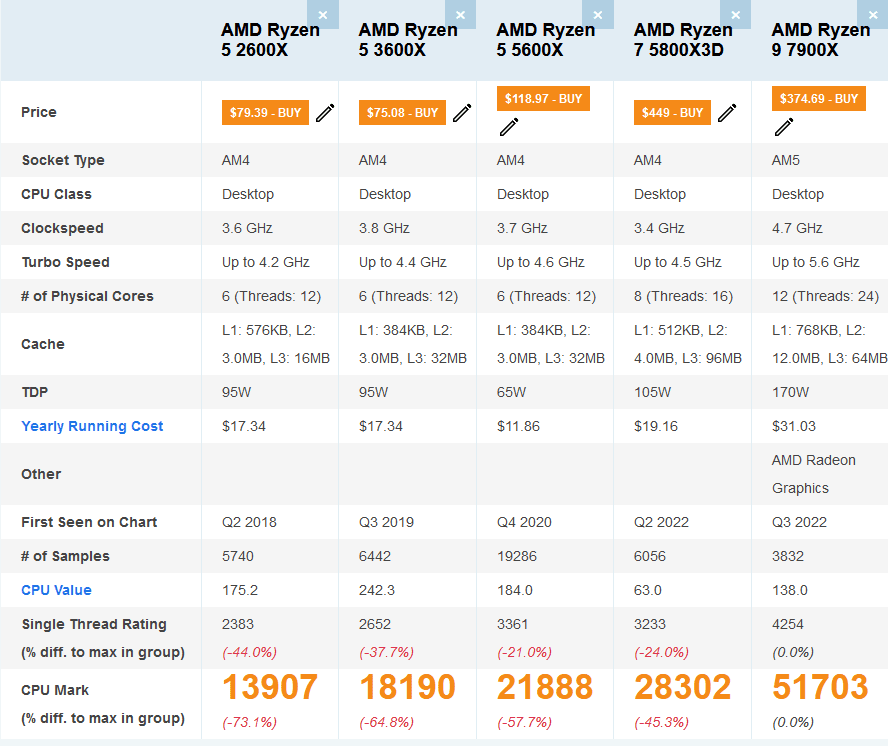Click the 3.4 GHz clockspeed value
The image size is (888, 746).
coord(659,228)
